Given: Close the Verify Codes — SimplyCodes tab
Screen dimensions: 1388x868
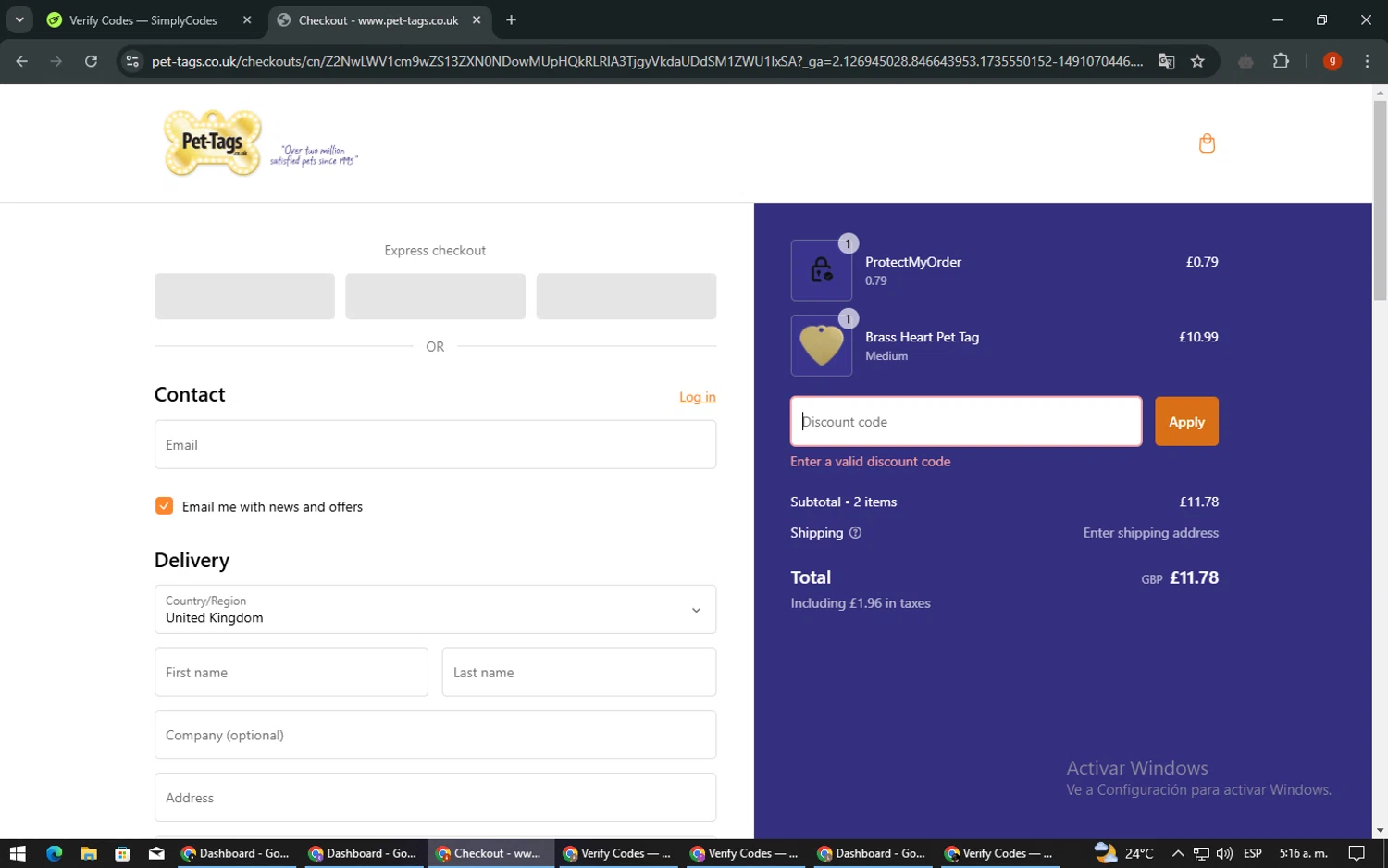Looking at the screenshot, I should pyautogui.click(x=247, y=19).
